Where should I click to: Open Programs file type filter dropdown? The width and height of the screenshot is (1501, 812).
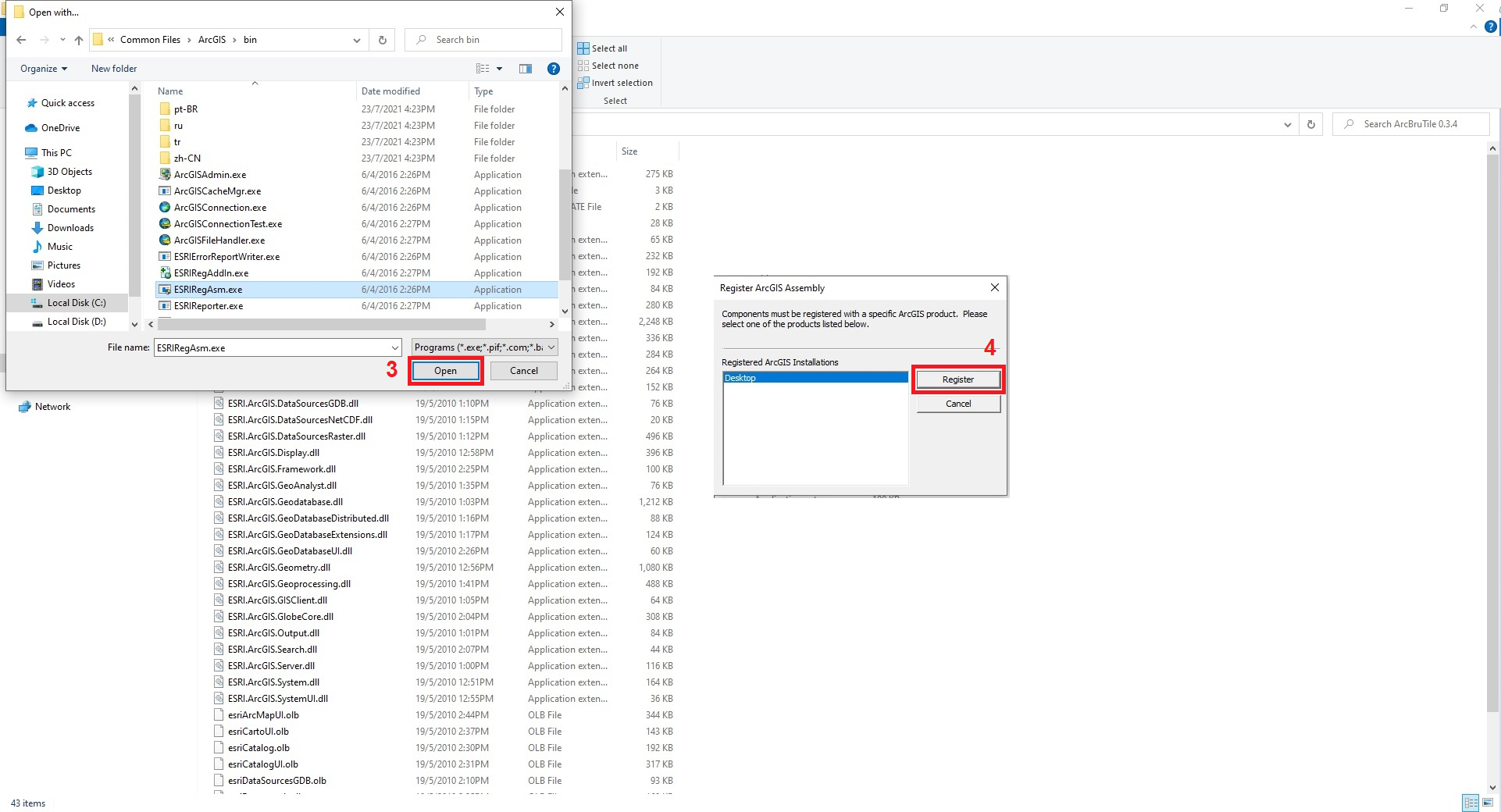point(484,347)
